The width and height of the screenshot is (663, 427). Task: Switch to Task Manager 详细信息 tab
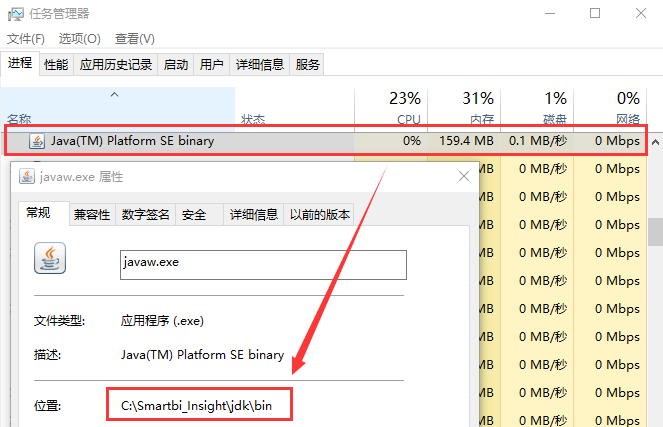260,65
